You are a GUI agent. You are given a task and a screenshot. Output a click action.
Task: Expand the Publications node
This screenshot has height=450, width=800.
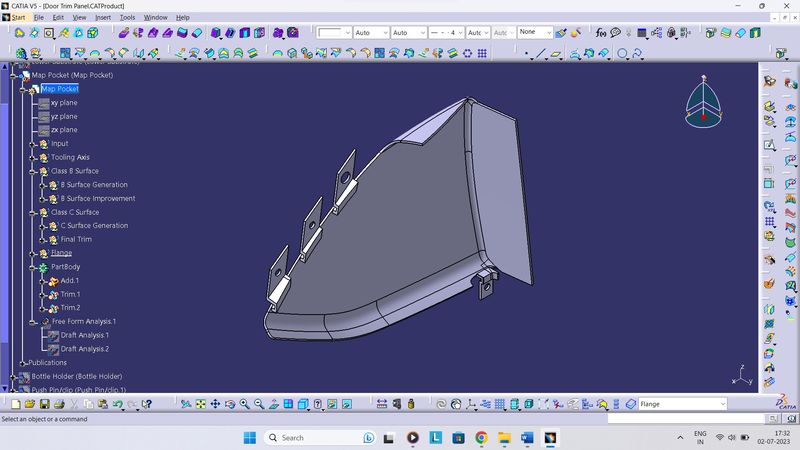click(x=23, y=363)
